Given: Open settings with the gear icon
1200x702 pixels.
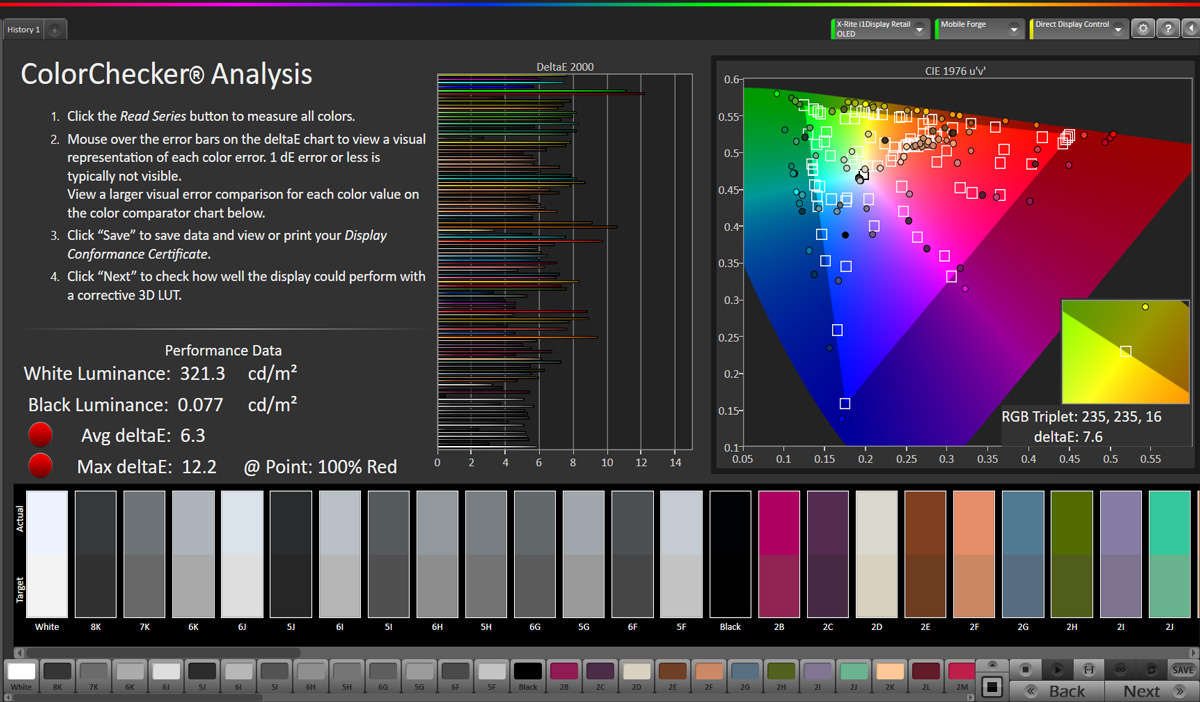Looking at the screenshot, I should coord(1142,29).
